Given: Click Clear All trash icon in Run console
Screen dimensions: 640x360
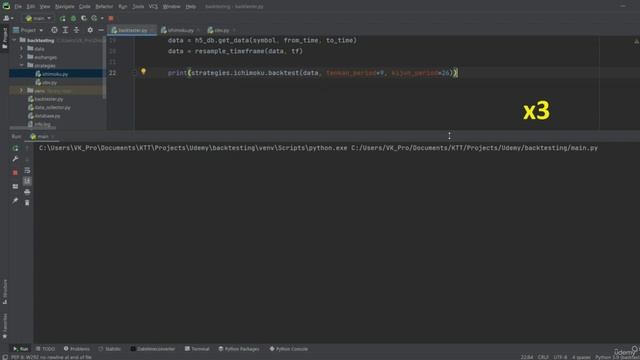Looking at the screenshot, I should (x=27, y=203).
